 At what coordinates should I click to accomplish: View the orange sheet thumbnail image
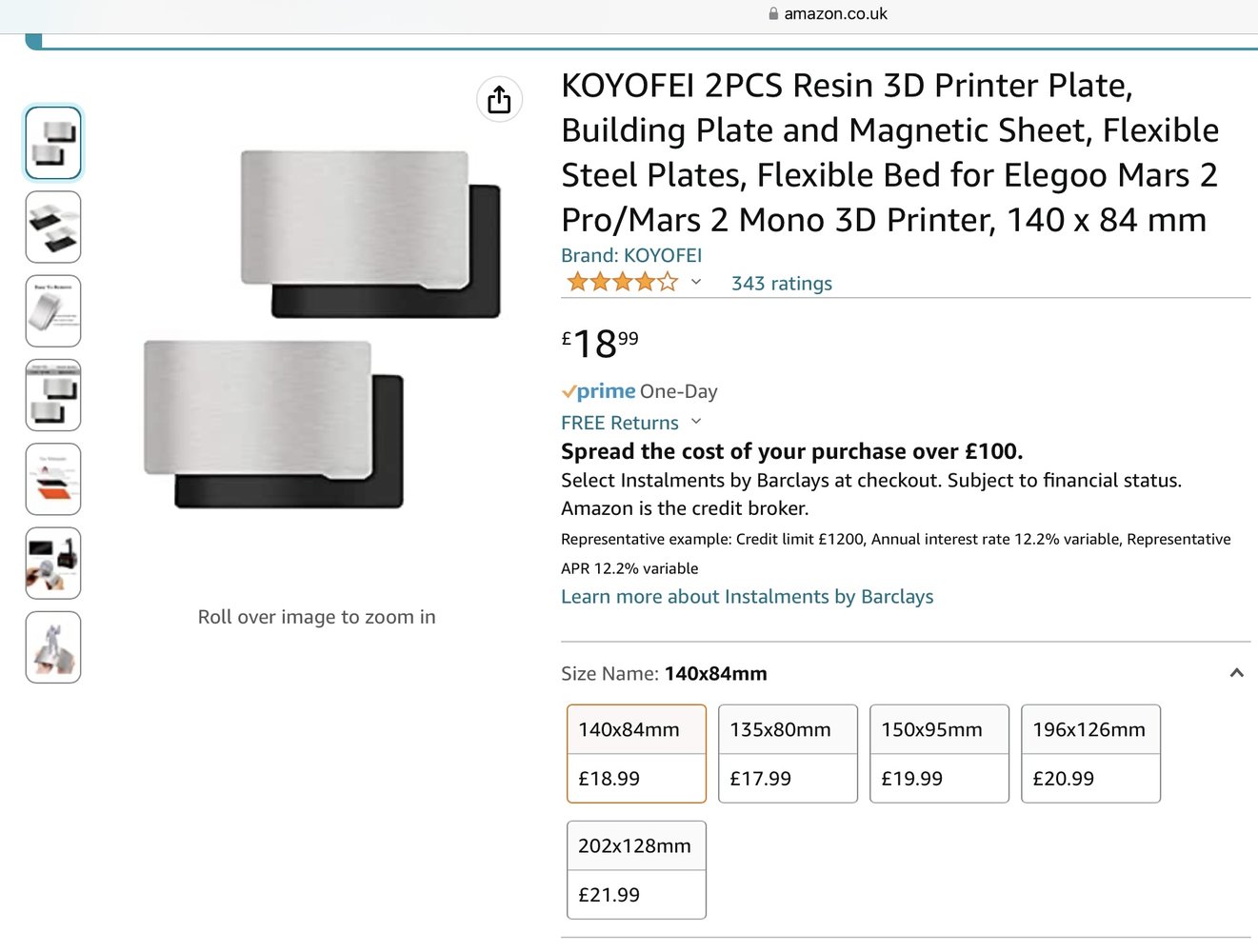[x=53, y=479]
